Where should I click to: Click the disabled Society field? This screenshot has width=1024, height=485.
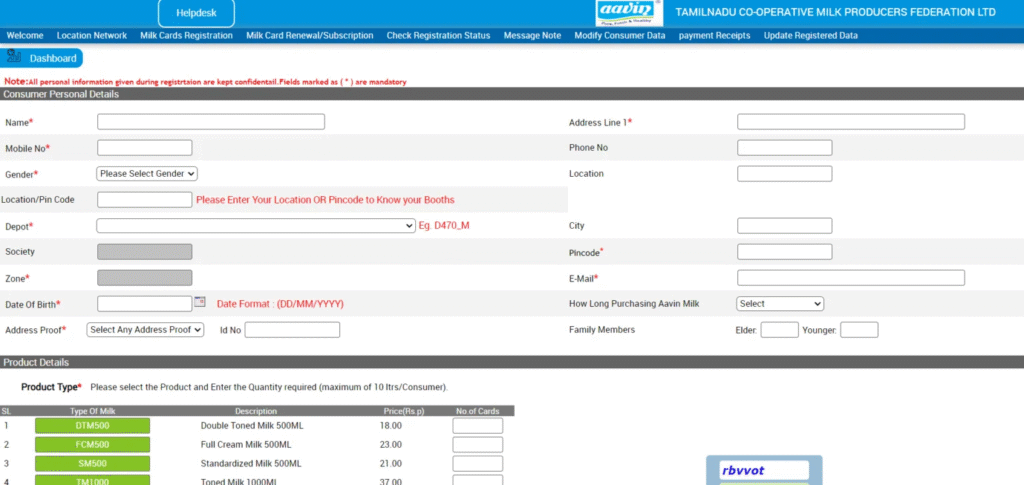click(144, 252)
